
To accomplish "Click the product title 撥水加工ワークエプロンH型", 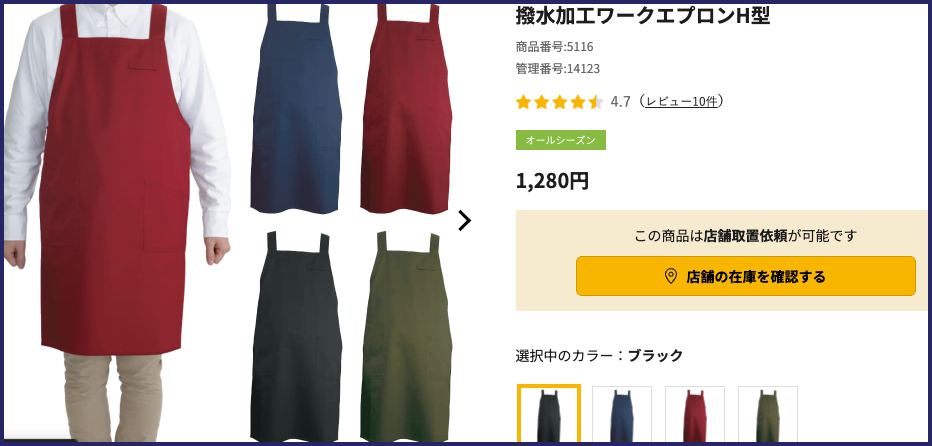I will (643, 15).
